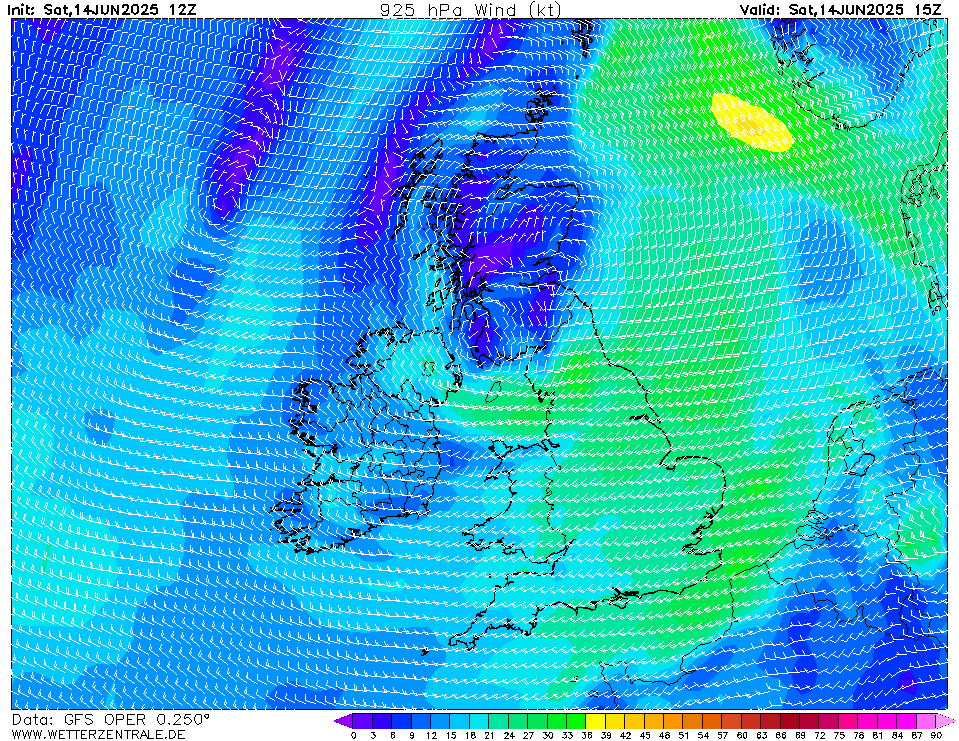Click the '30' value on the legend scale

click(x=547, y=735)
